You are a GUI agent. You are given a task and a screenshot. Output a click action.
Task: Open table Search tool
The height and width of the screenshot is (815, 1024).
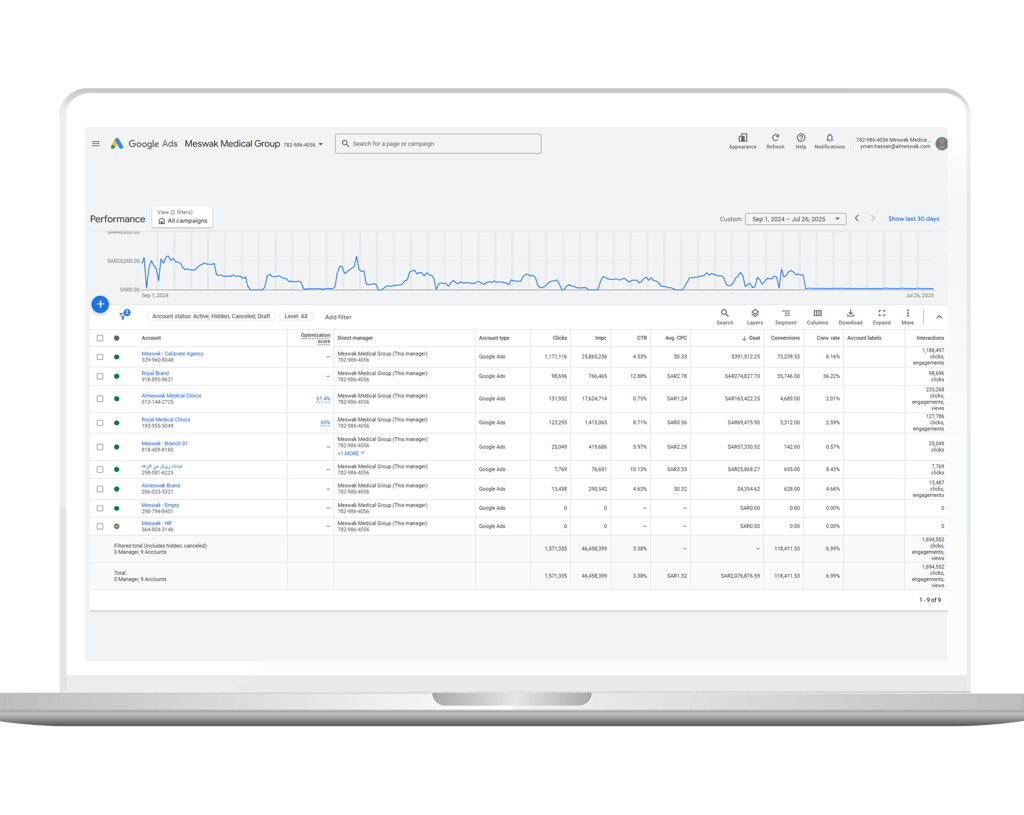[x=725, y=317]
